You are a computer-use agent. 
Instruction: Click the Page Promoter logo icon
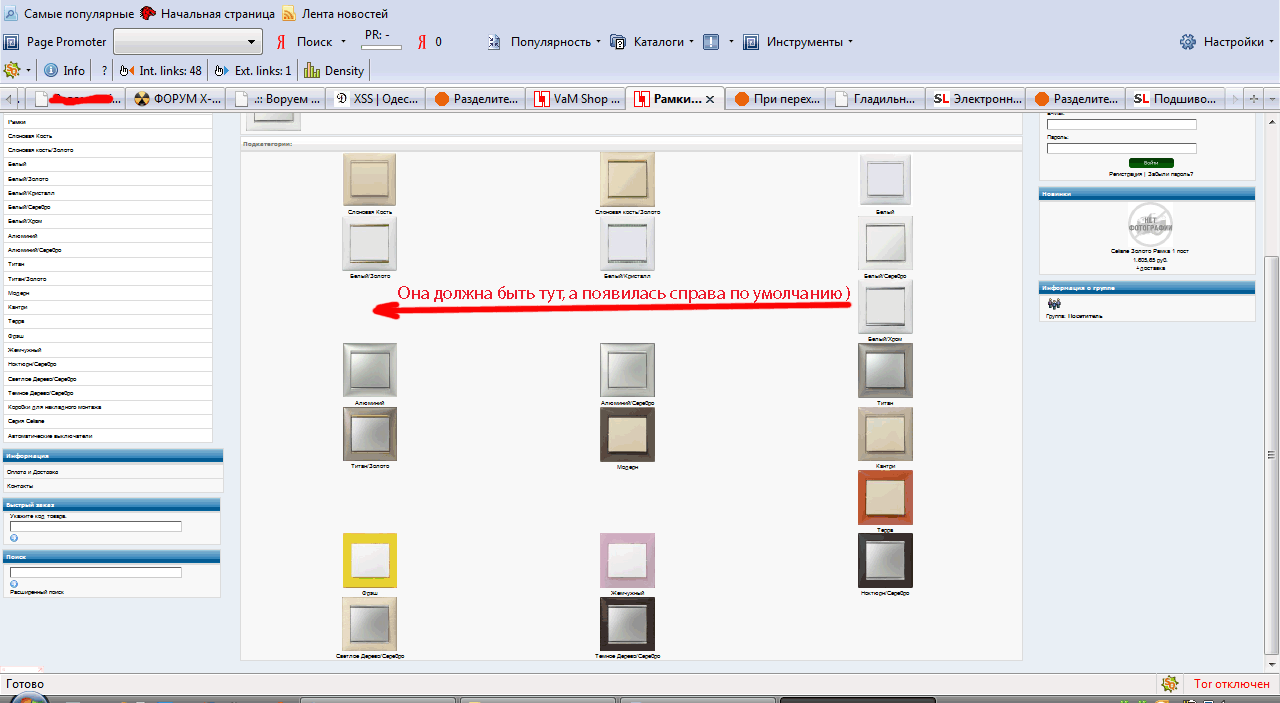tap(12, 42)
